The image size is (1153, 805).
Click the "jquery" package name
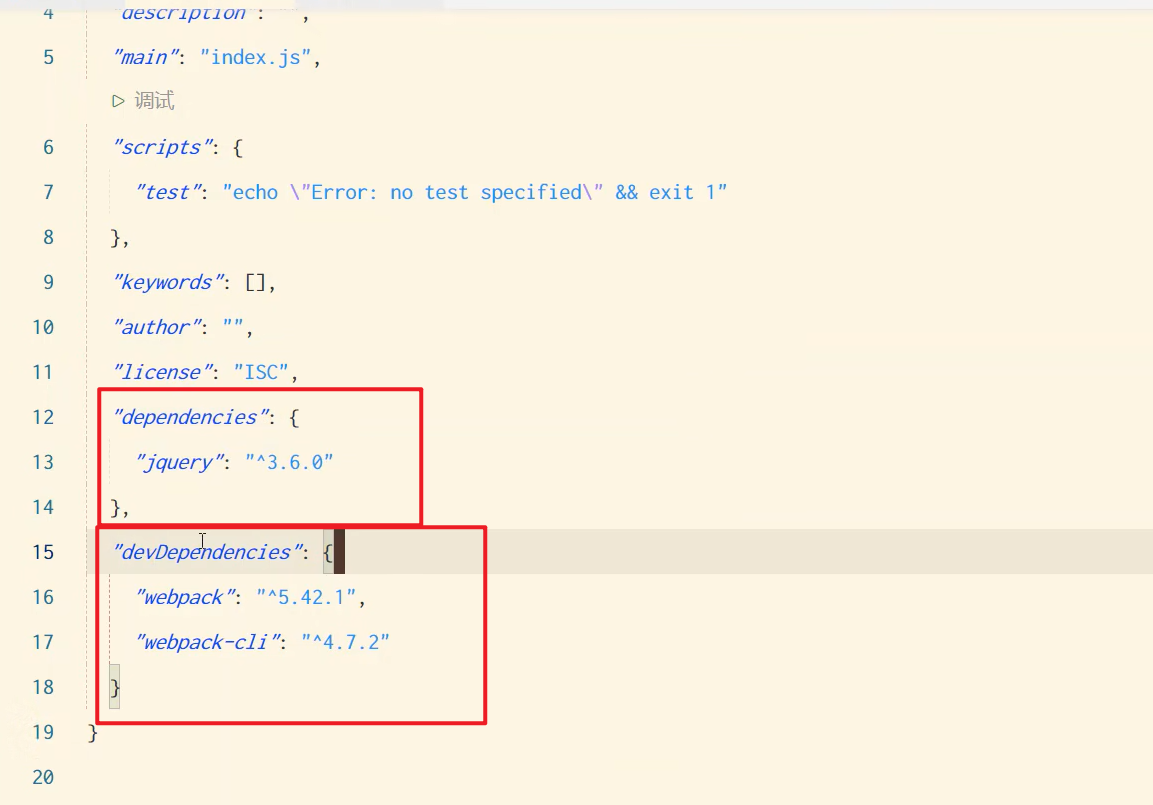click(178, 462)
